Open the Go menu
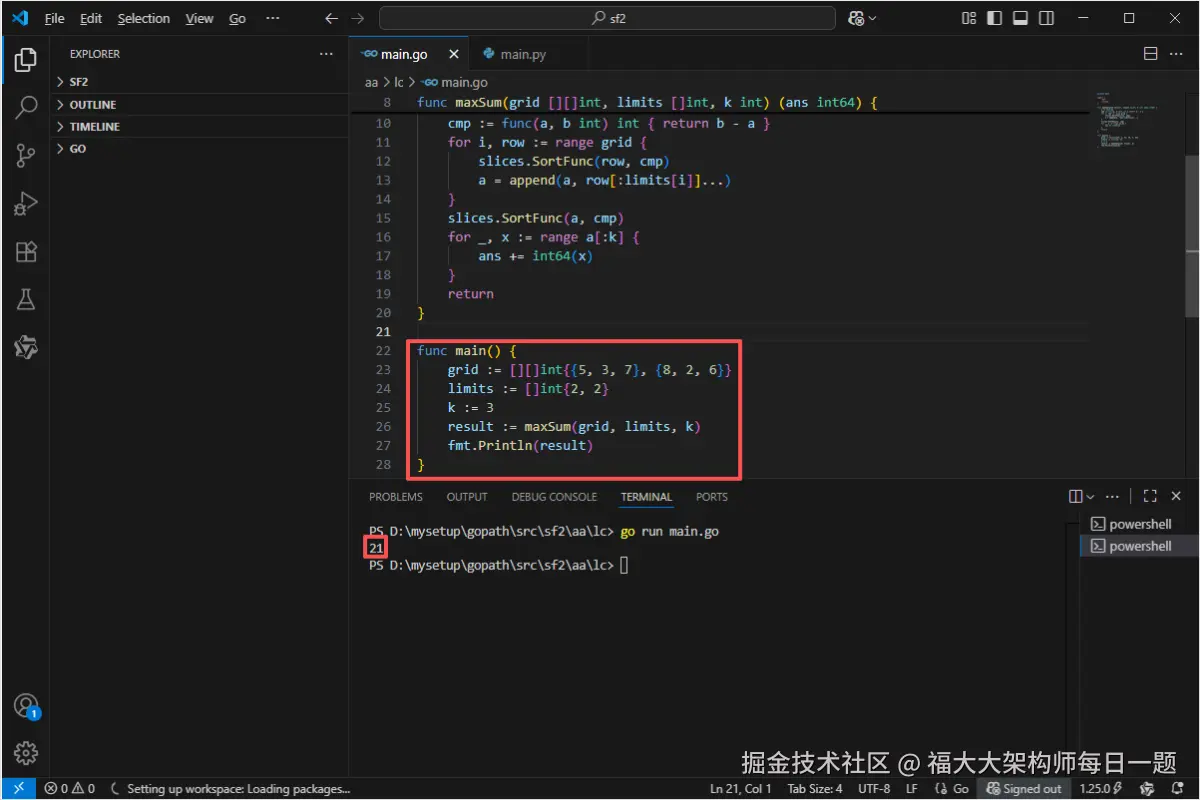Screen dimensions: 1200x800 [237, 18]
